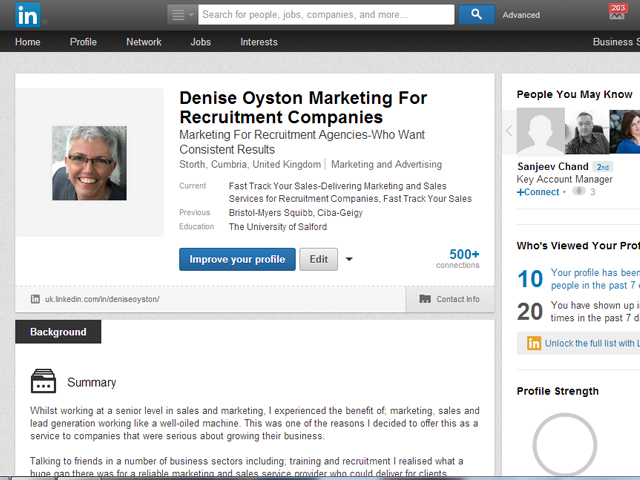The height and width of the screenshot is (480, 640).
Task: Click the previous arrow in People You May Know
Action: 509,131
